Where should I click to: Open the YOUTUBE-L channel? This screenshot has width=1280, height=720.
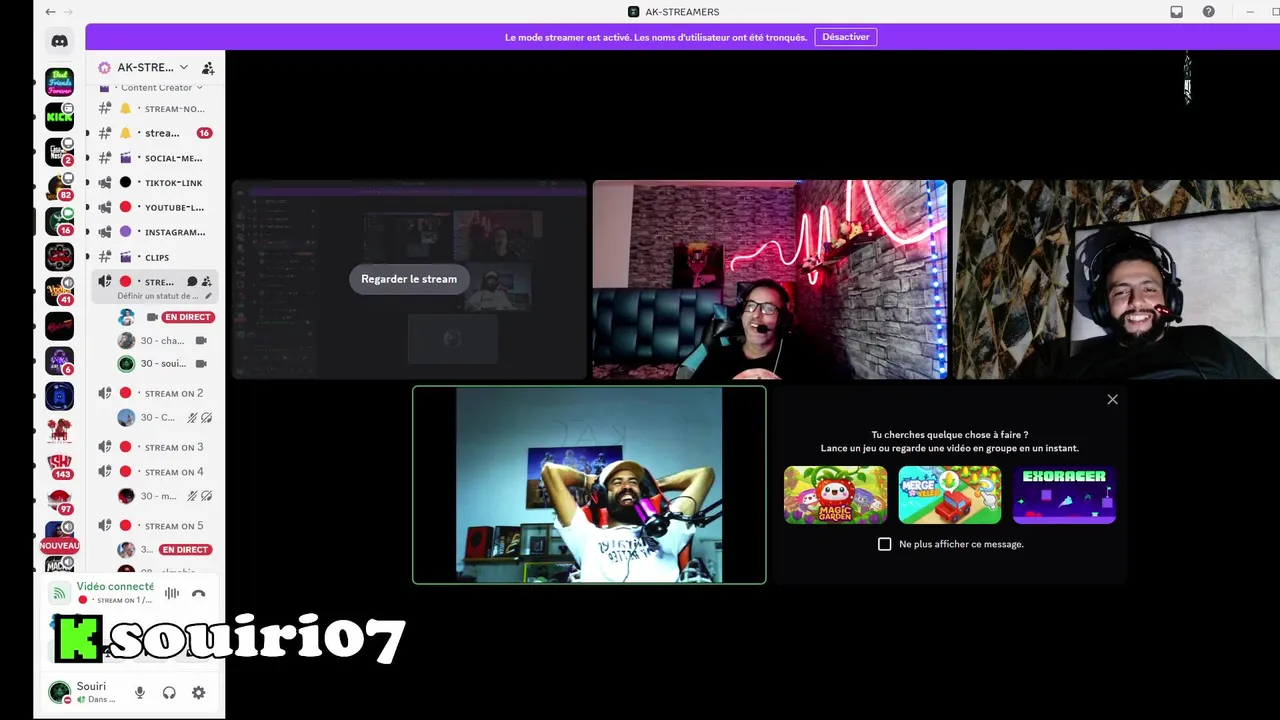(x=155, y=207)
